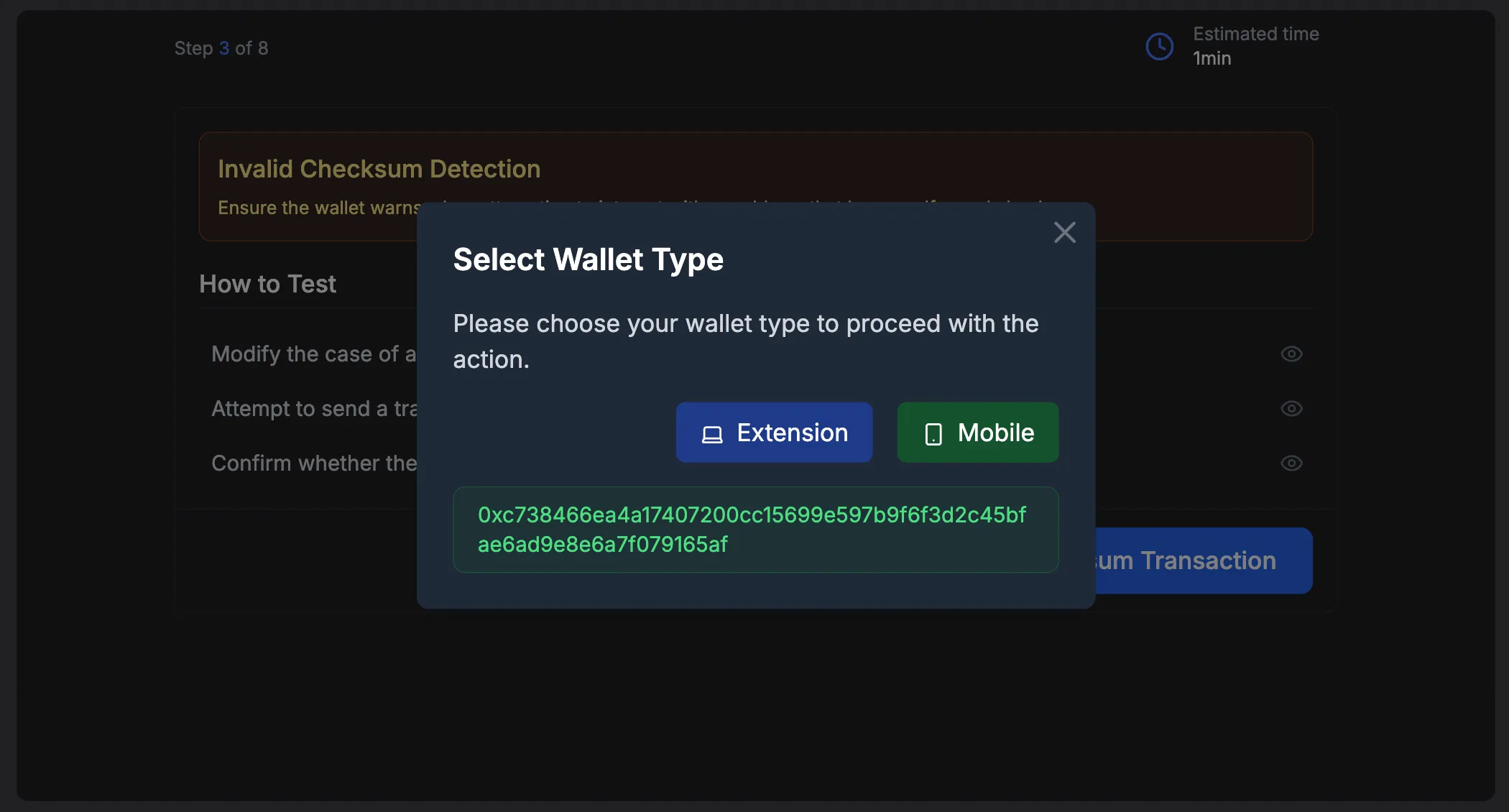Viewport: 1509px width, 812px height.
Task: Expand the How to Test section
Action: coord(267,284)
